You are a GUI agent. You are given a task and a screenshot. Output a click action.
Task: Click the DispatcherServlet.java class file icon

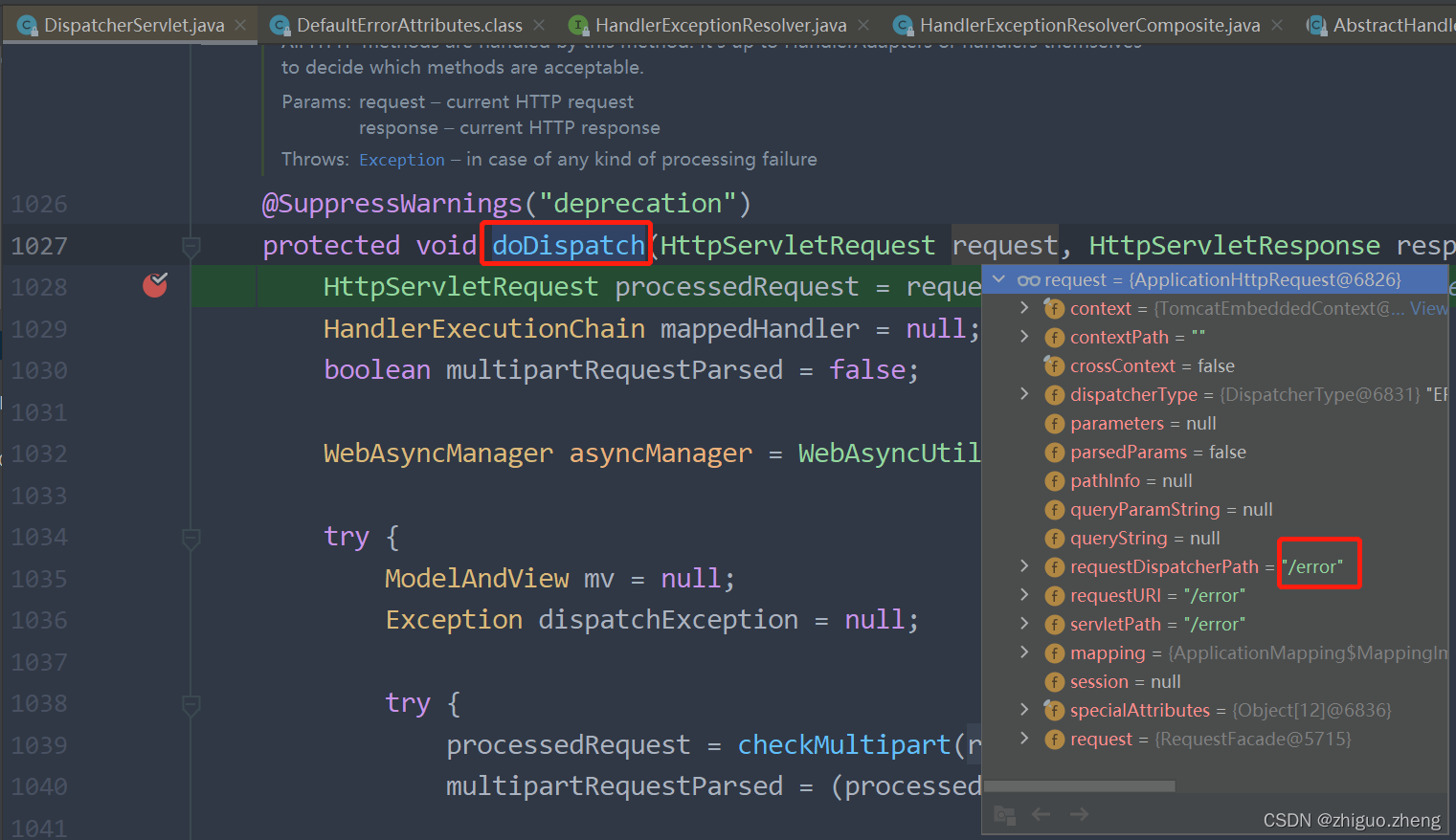[28, 25]
